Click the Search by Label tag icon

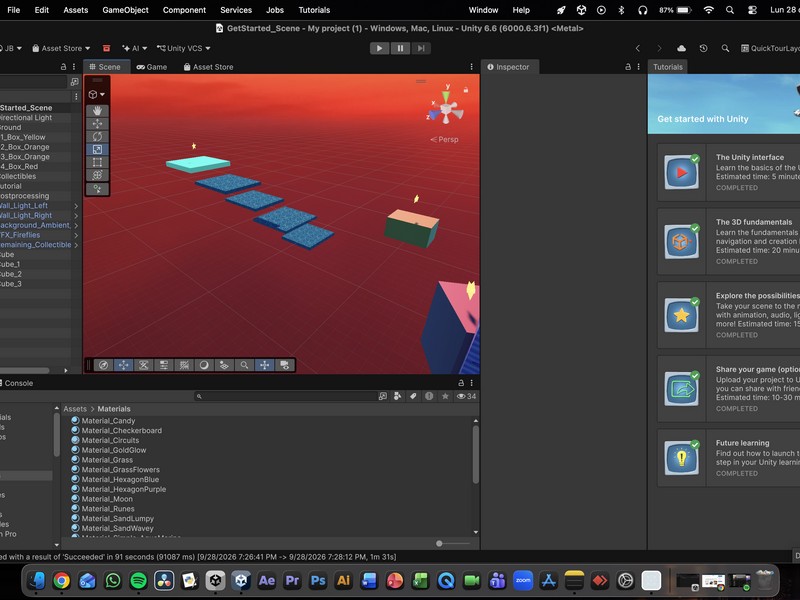(413, 396)
